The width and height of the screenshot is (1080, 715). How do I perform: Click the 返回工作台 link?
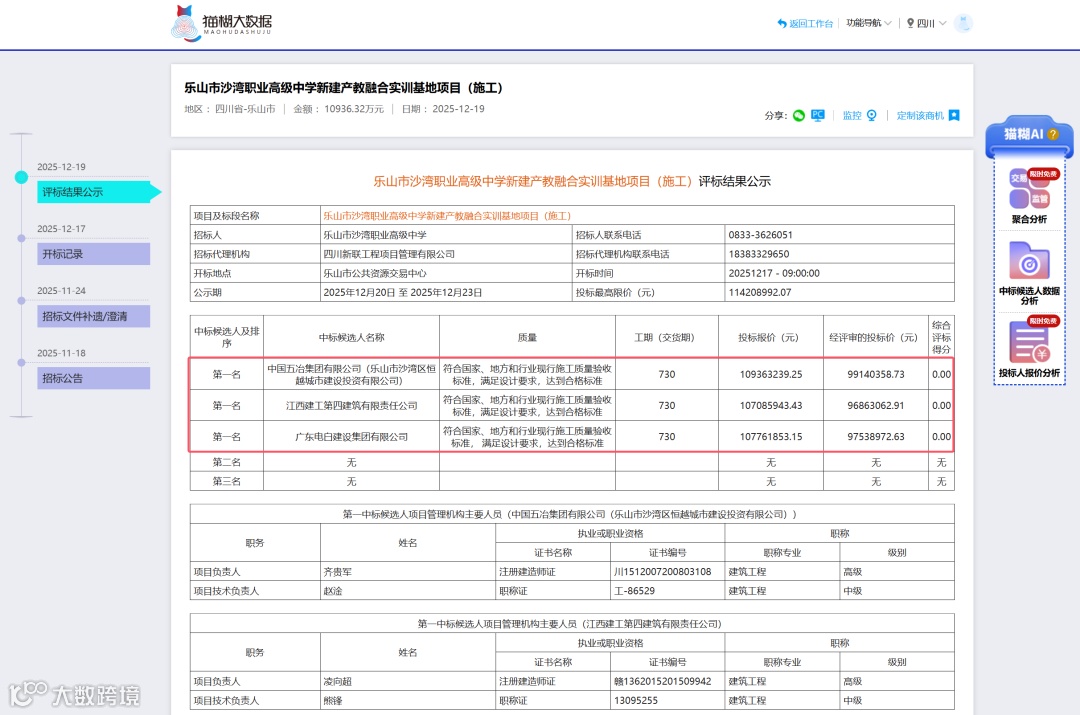point(805,23)
